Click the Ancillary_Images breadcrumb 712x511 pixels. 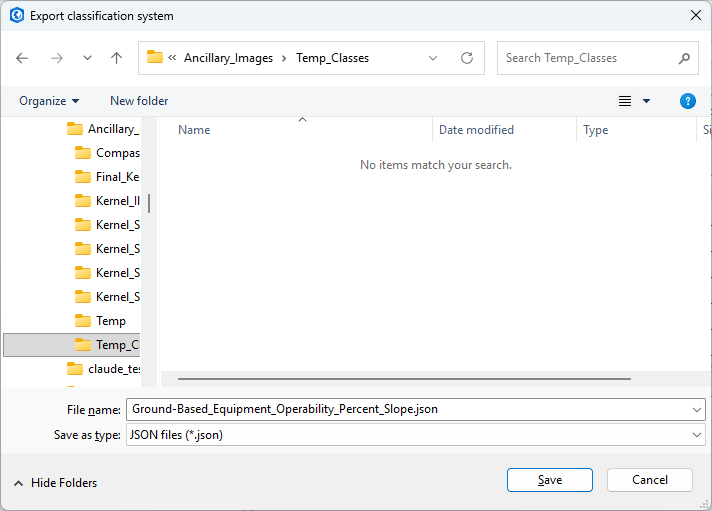pos(228,58)
